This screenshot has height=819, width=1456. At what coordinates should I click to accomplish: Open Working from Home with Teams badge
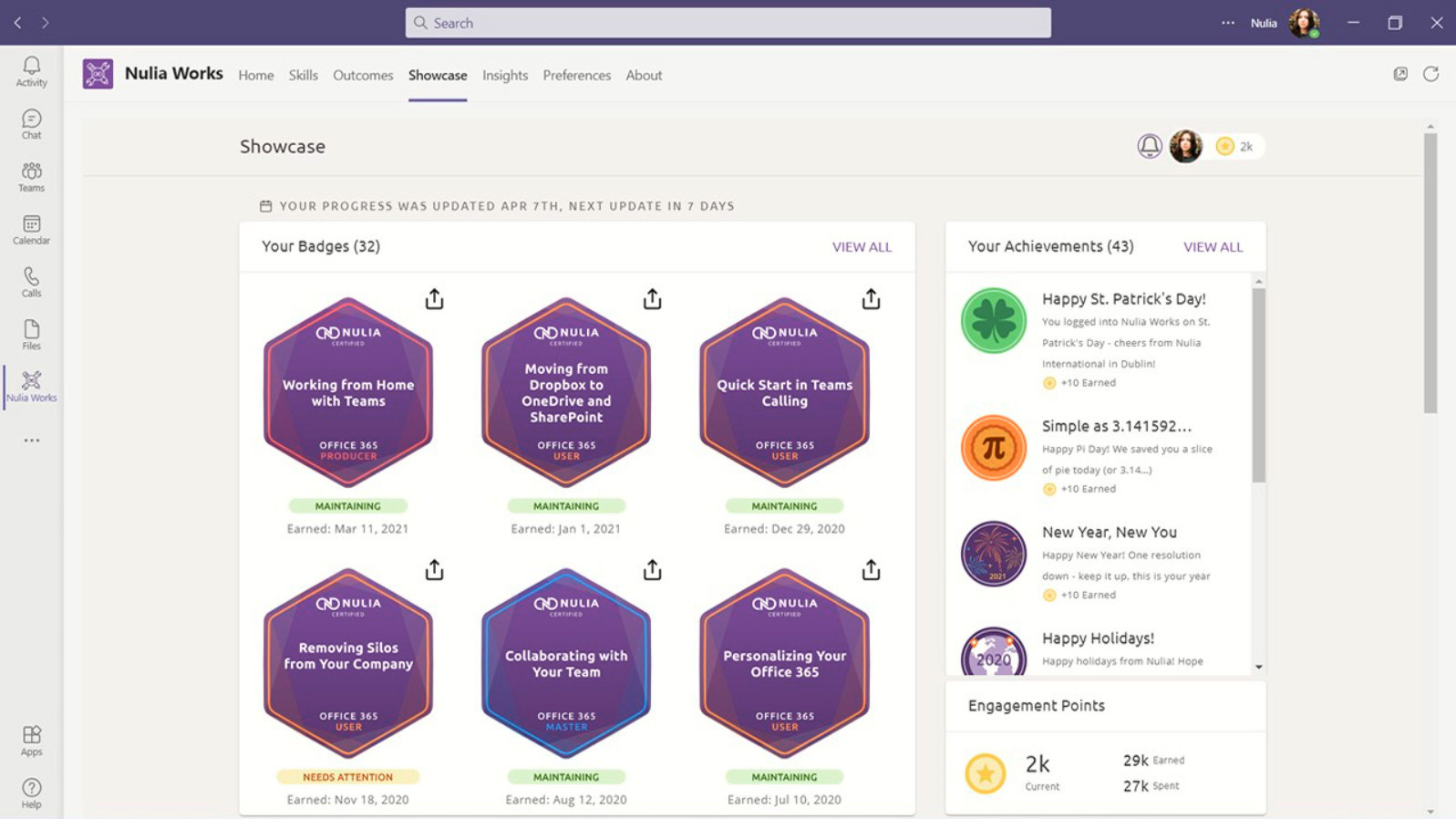click(348, 392)
